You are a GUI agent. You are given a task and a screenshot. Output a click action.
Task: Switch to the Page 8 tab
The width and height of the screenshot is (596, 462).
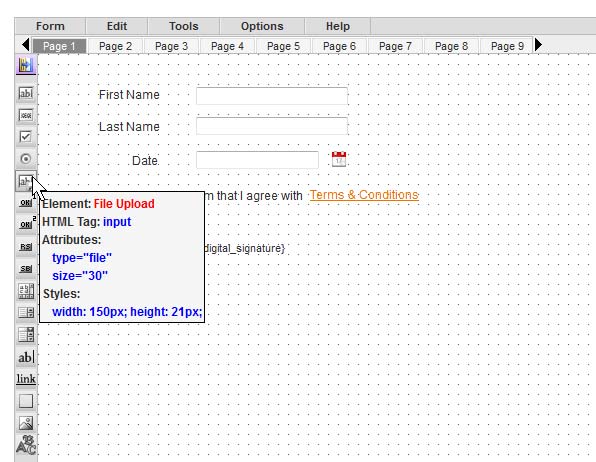tap(451, 46)
